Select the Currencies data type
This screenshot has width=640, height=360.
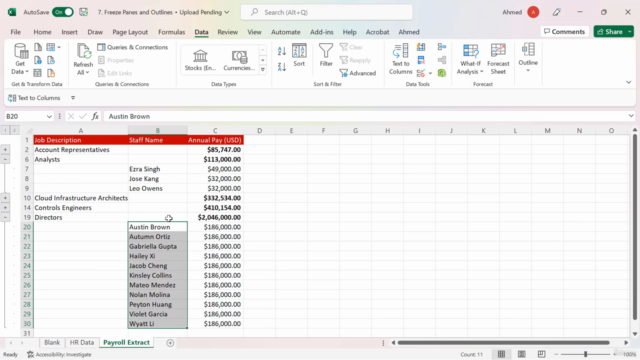click(x=239, y=60)
